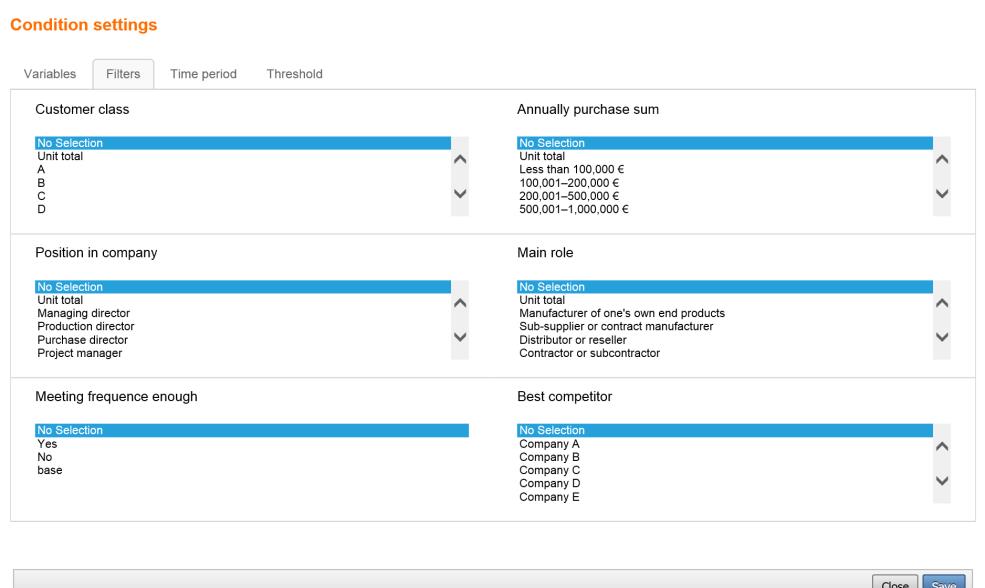
Task: Select Sub-supplier or contract manufacturer
Action: [x=725, y=327]
